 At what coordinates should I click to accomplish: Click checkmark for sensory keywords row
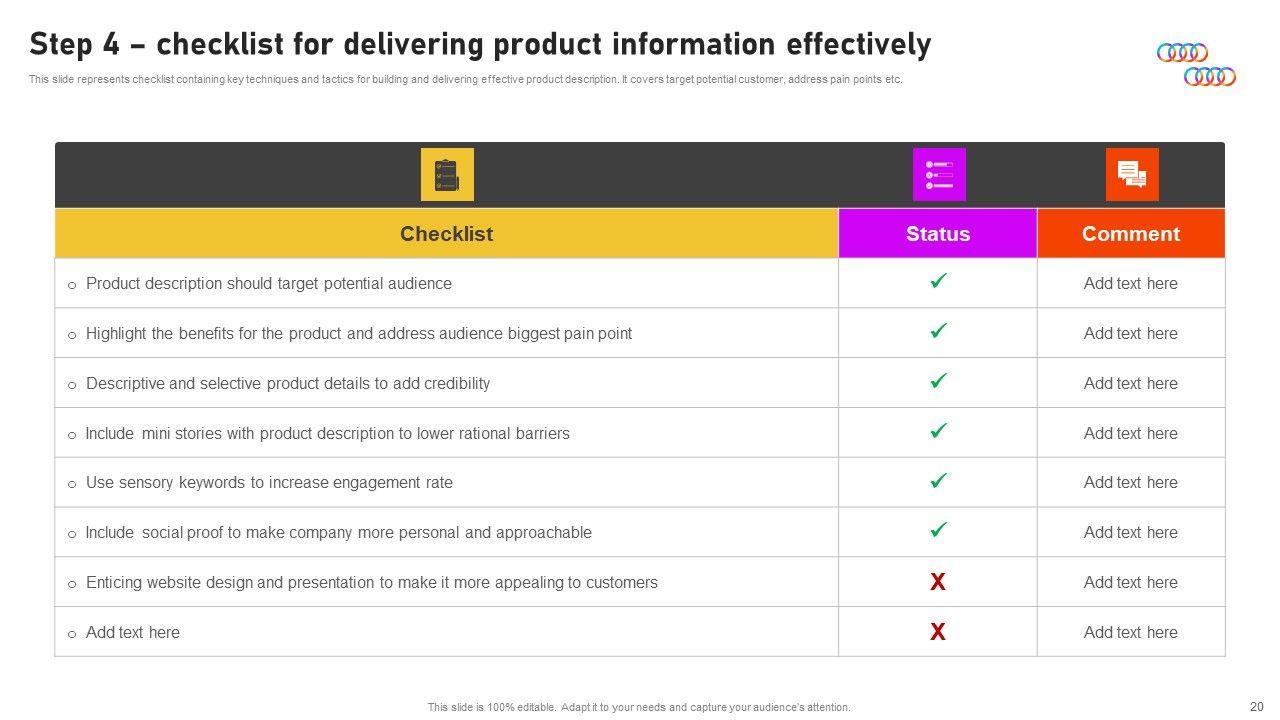click(x=938, y=481)
